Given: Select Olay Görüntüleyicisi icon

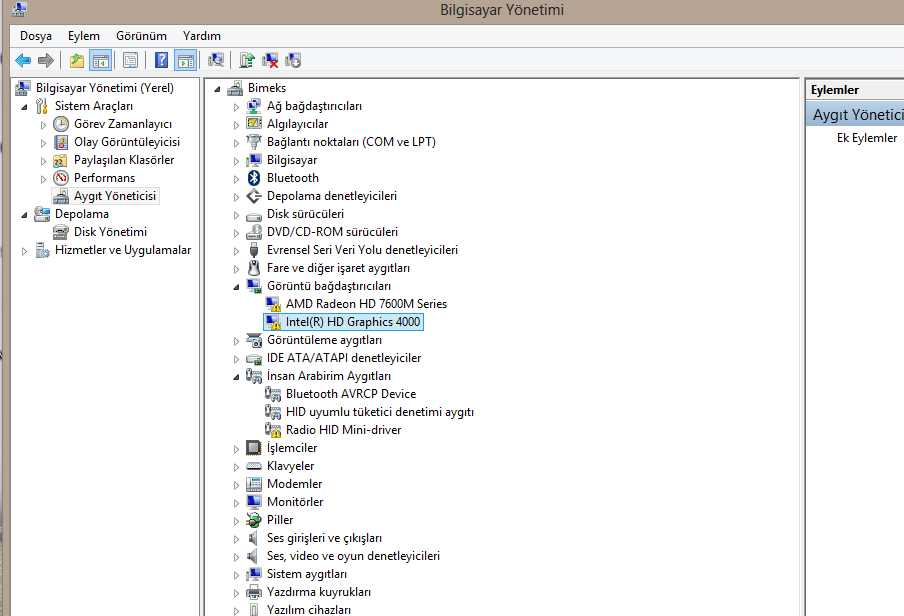Looking at the screenshot, I should [61, 142].
